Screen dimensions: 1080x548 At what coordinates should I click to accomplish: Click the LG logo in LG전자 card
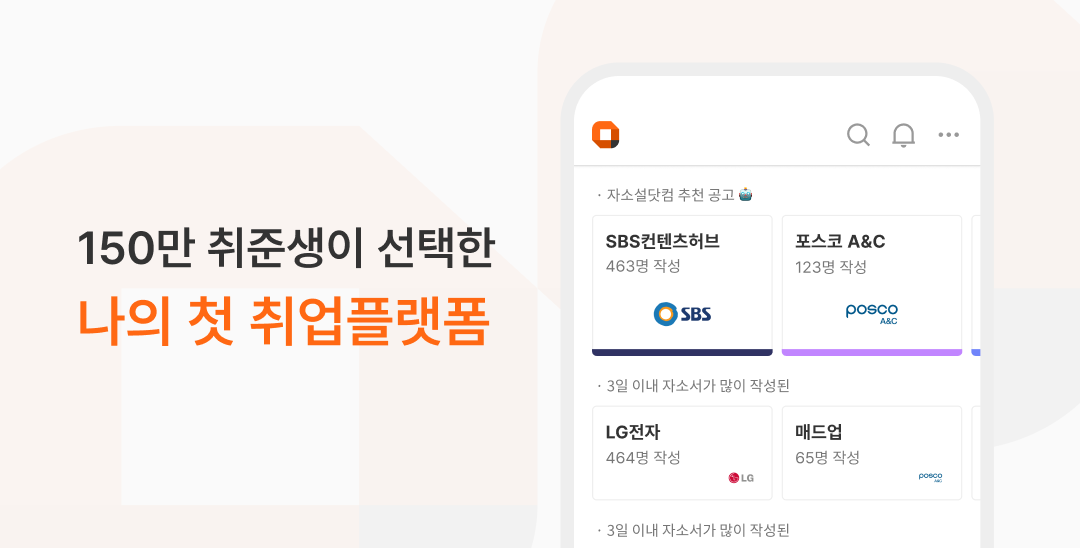click(x=741, y=477)
